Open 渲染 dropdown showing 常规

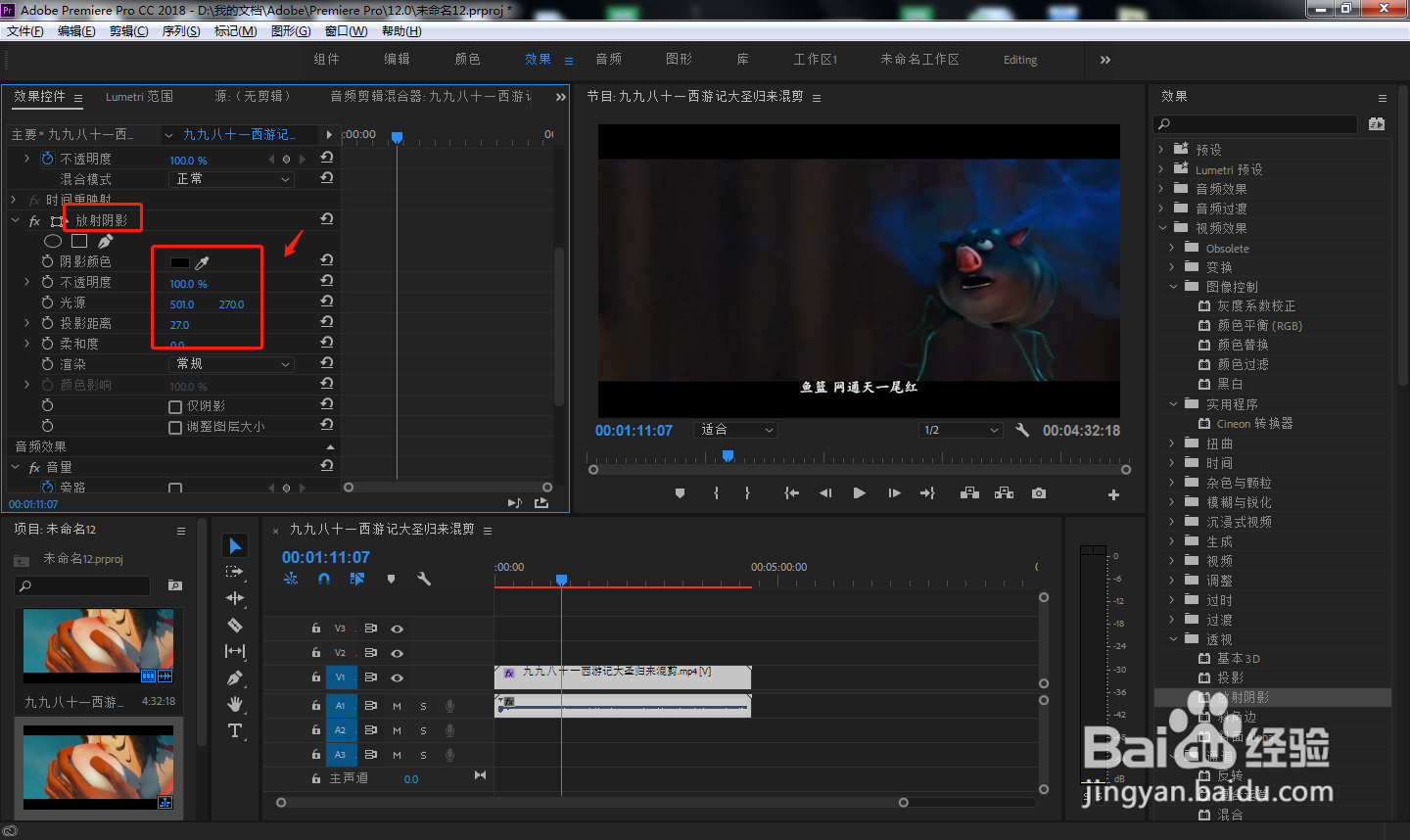click(x=232, y=364)
